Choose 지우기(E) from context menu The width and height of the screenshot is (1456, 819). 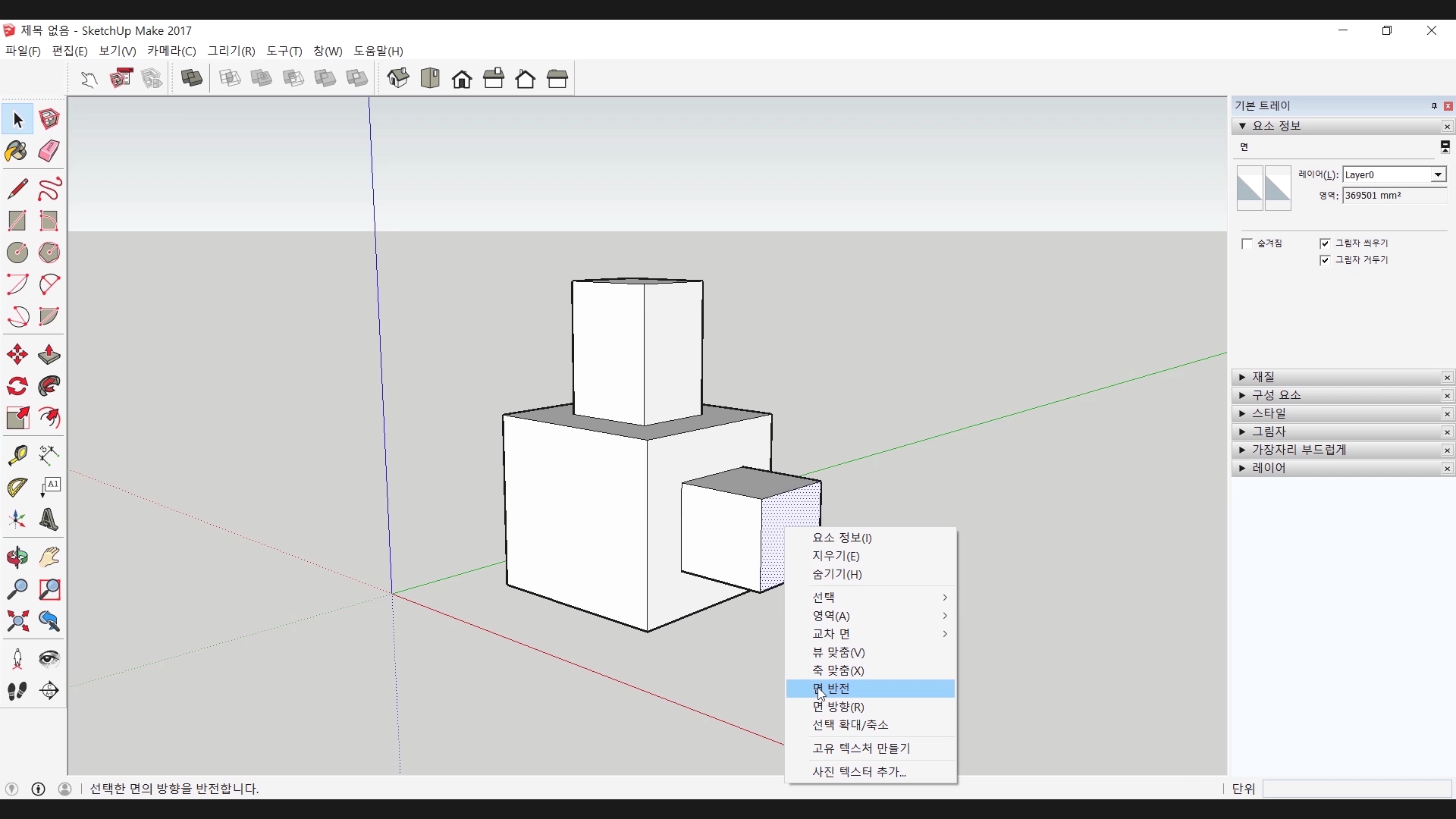pyautogui.click(x=836, y=556)
